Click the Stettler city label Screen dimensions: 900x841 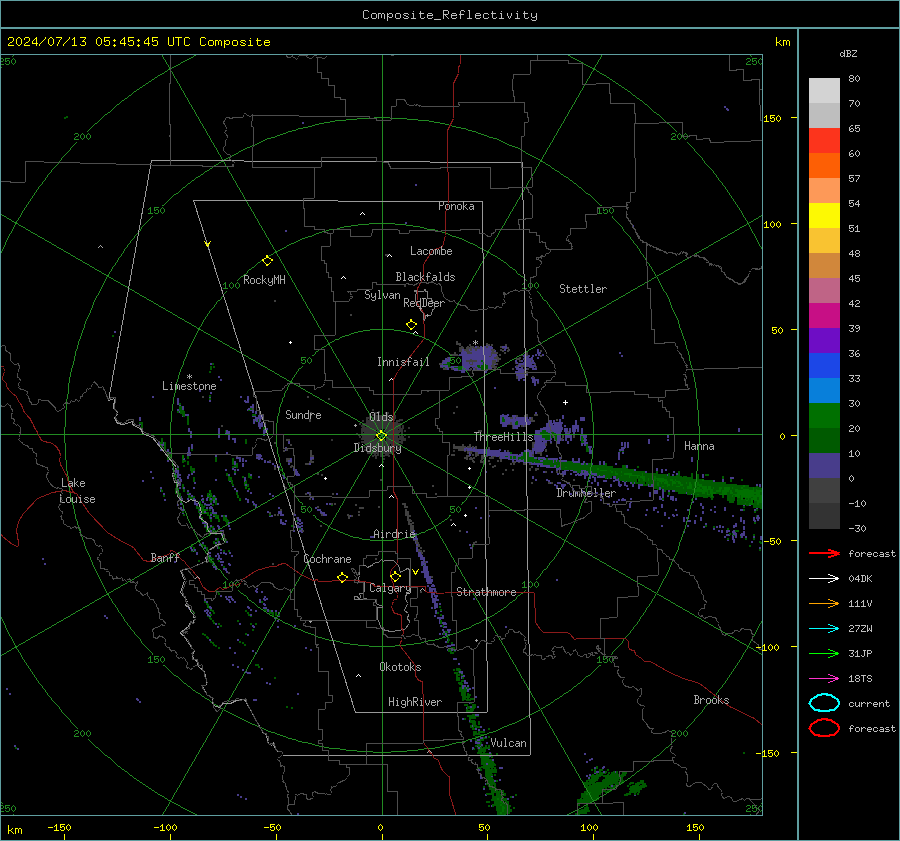583,289
